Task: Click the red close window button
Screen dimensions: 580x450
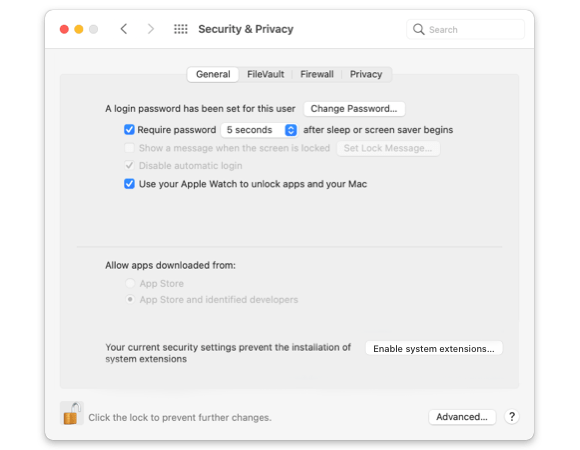Action: point(64,29)
